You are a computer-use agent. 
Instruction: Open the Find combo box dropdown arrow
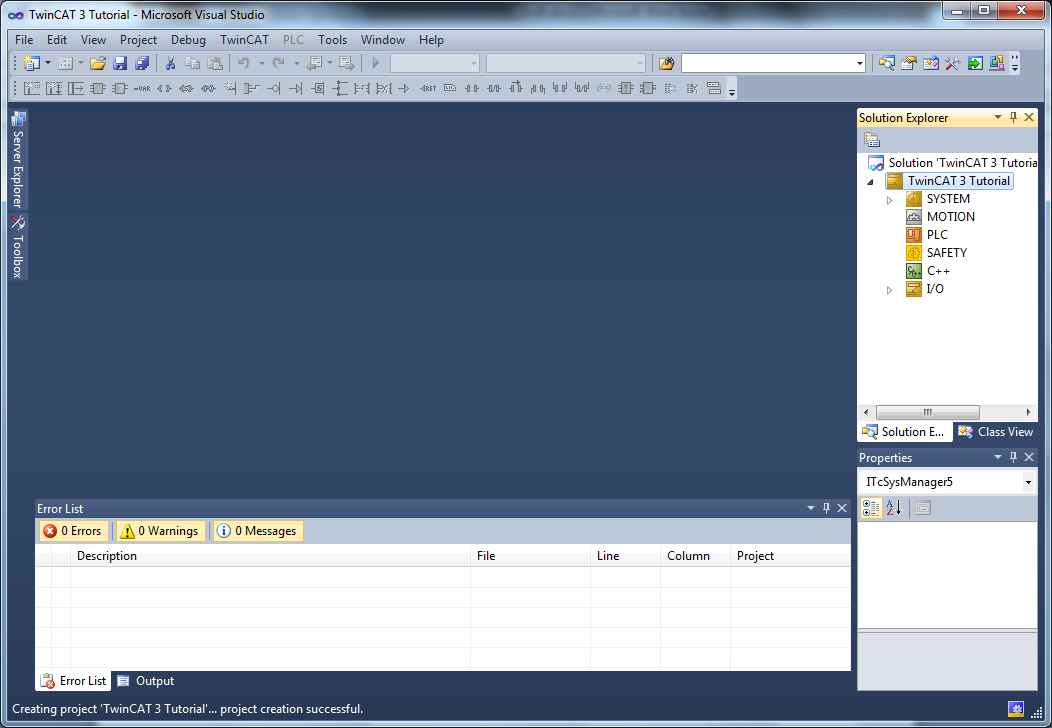coord(859,64)
